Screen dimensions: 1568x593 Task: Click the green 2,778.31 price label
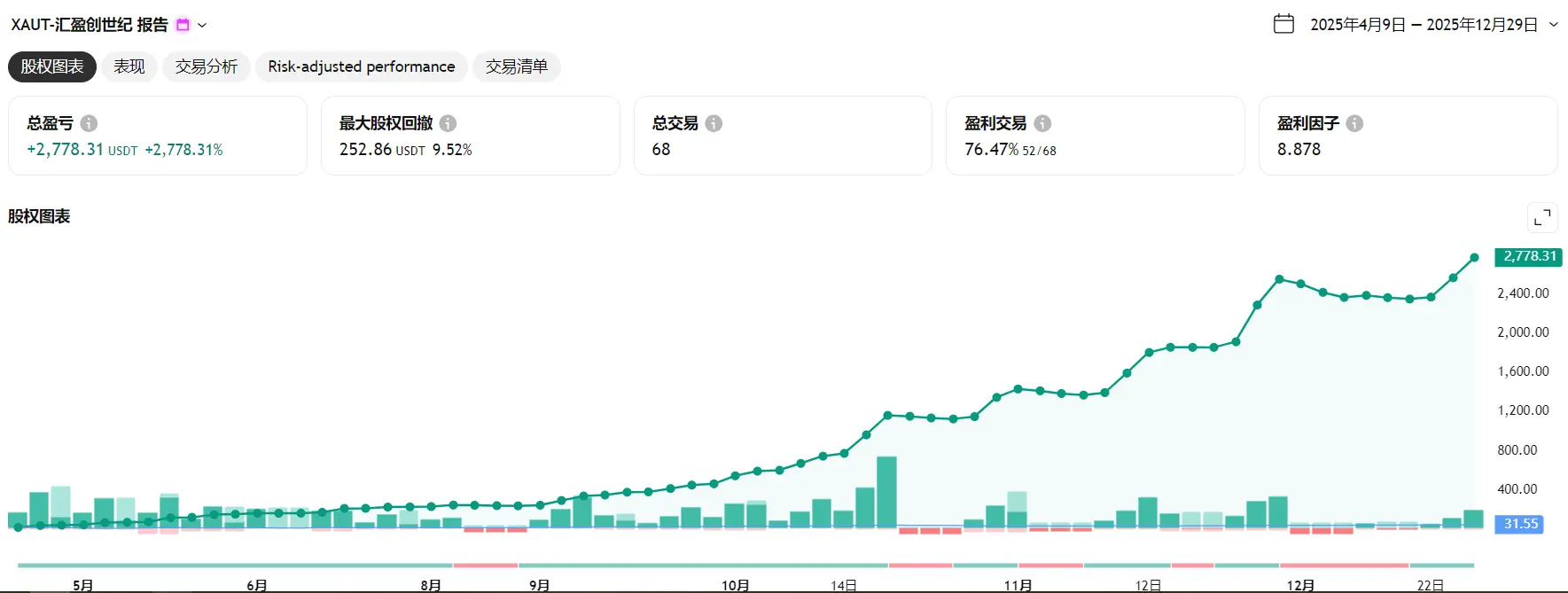[1529, 256]
